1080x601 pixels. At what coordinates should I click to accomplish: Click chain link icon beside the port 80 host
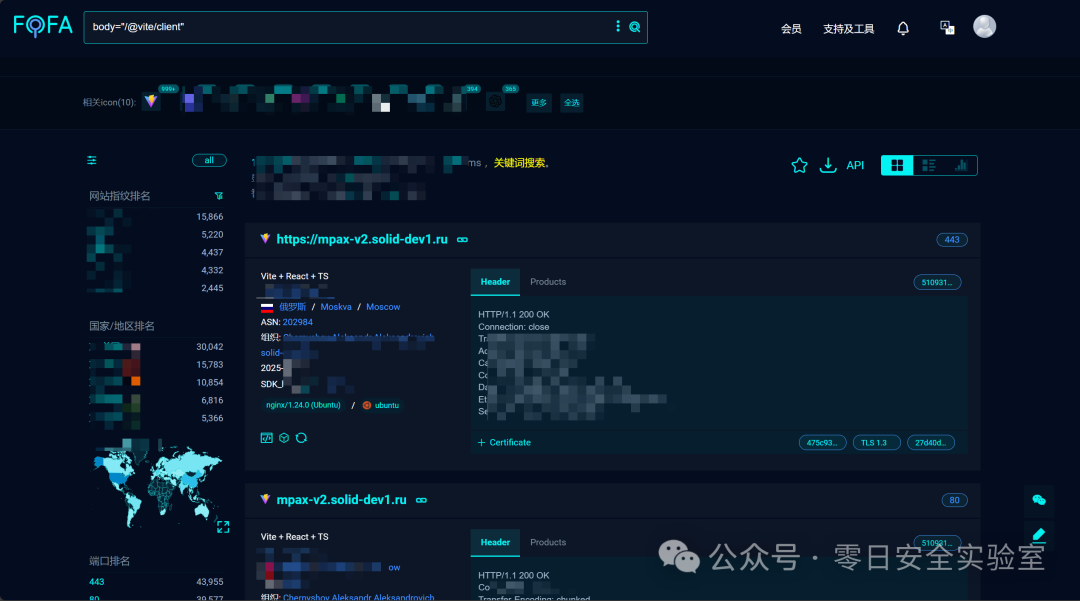point(421,500)
